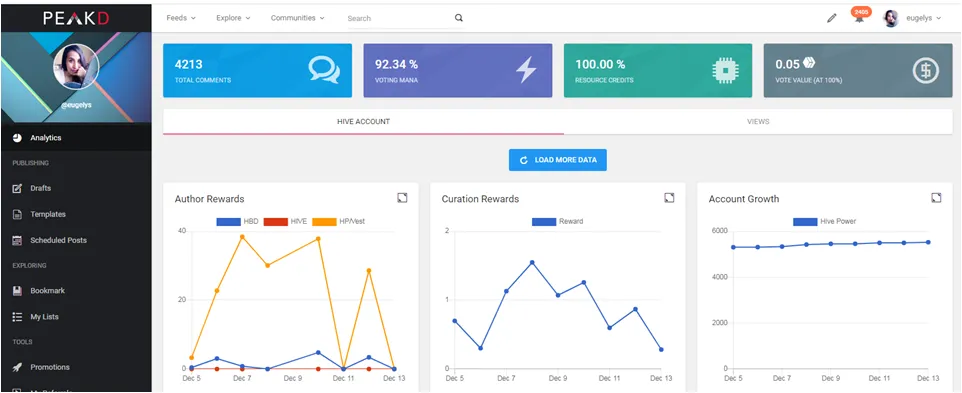Click the Author Rewards title

coord(209,199)
